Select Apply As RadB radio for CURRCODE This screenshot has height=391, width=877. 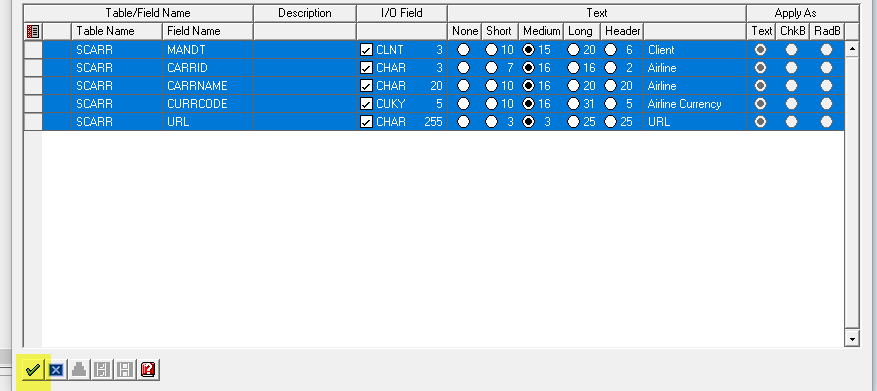click(826, 103)
